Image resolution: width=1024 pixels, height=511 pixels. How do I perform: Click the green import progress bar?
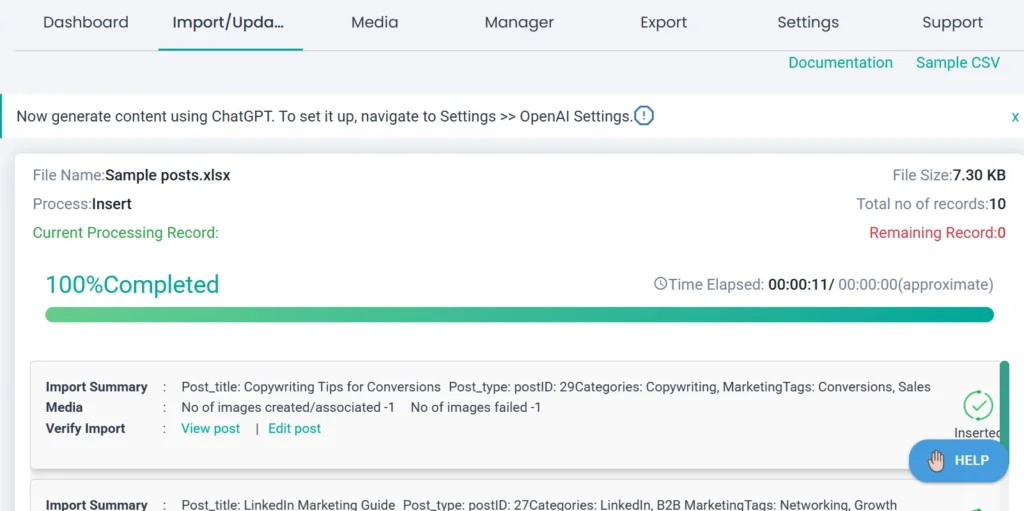(x=519, y=315)
